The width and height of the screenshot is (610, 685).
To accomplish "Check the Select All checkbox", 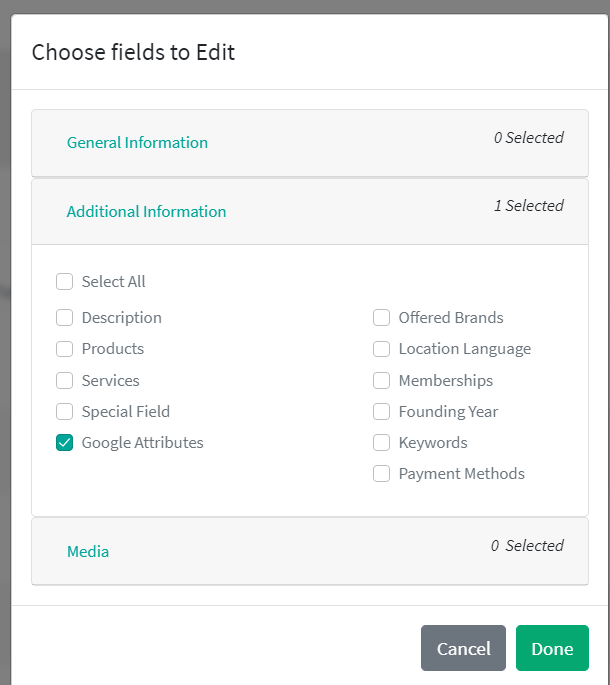I will tap(65, 282).
